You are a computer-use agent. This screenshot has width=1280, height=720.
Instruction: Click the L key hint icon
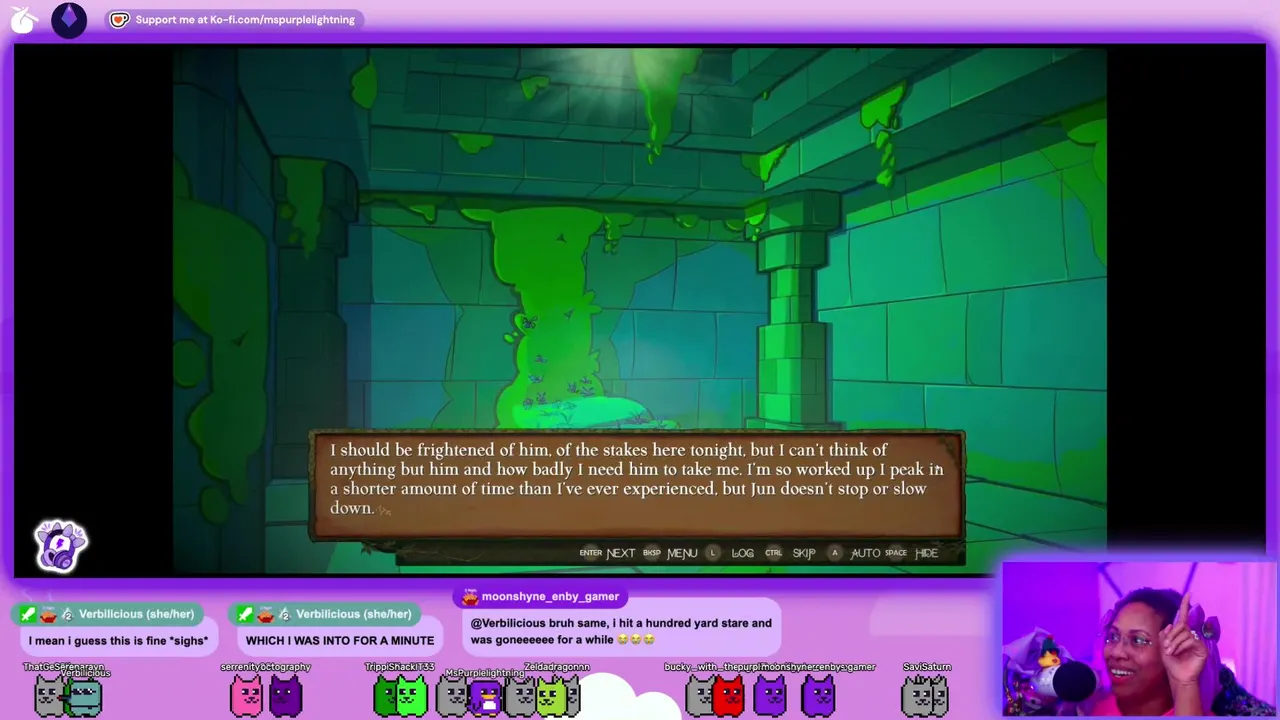(713, 553)
